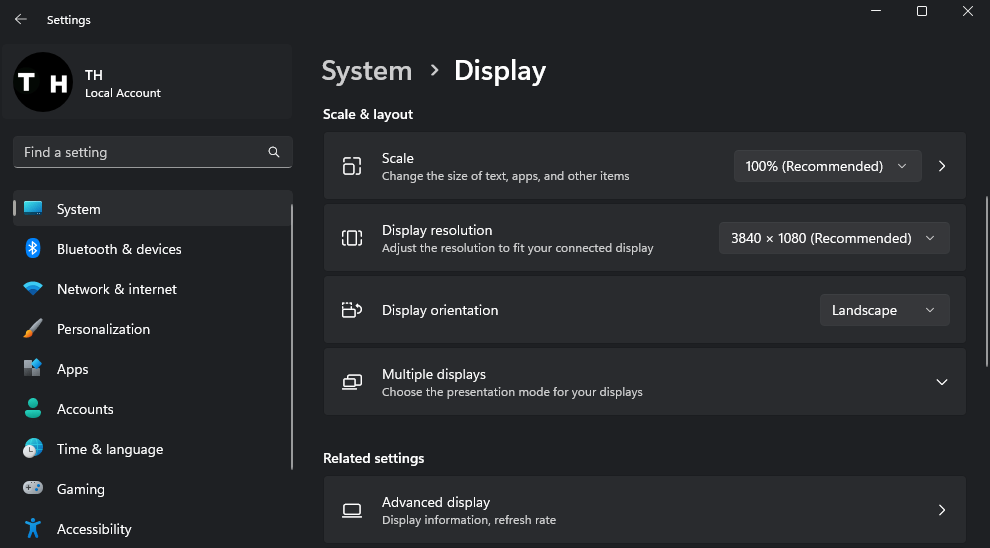The width and height of the screenshot is (990, 548).
Task: Open the Display orientation Landscape dropdown
Action: tap(884, 310)
